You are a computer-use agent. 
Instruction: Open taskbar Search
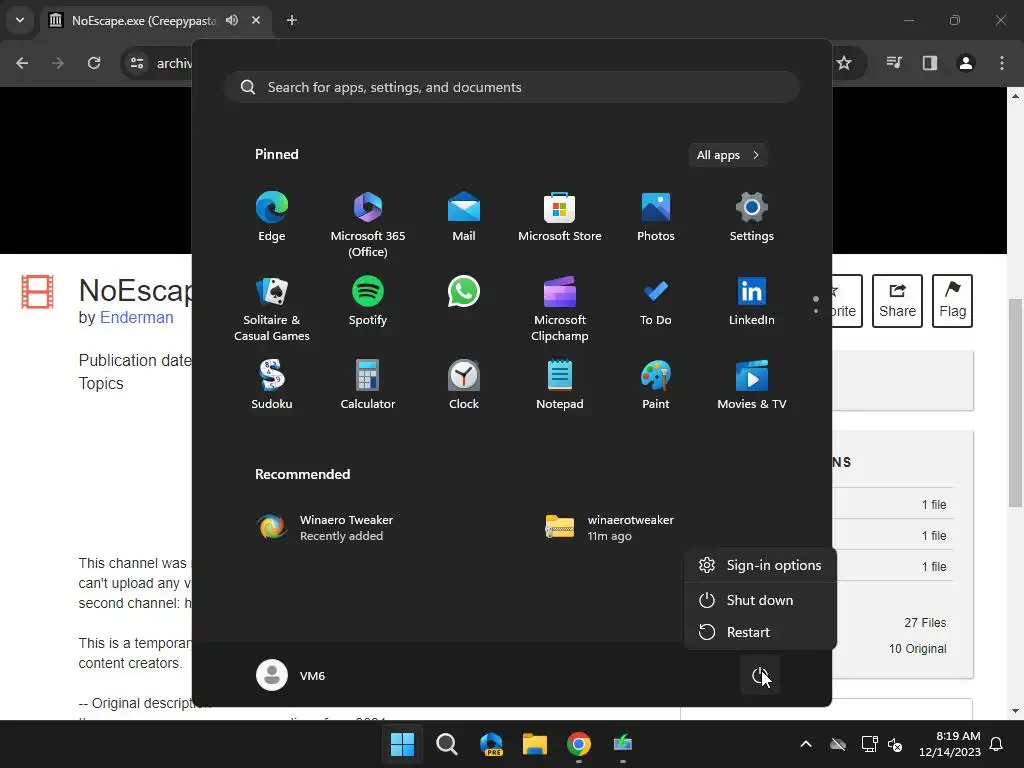coord(447,744)
